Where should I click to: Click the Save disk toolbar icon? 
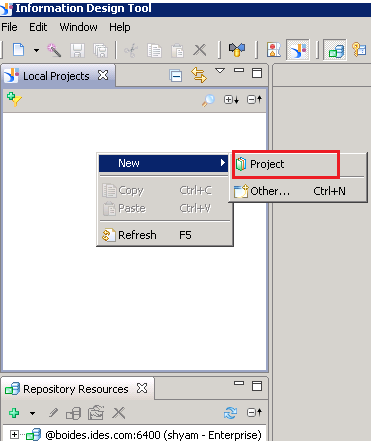coord(77,51)
